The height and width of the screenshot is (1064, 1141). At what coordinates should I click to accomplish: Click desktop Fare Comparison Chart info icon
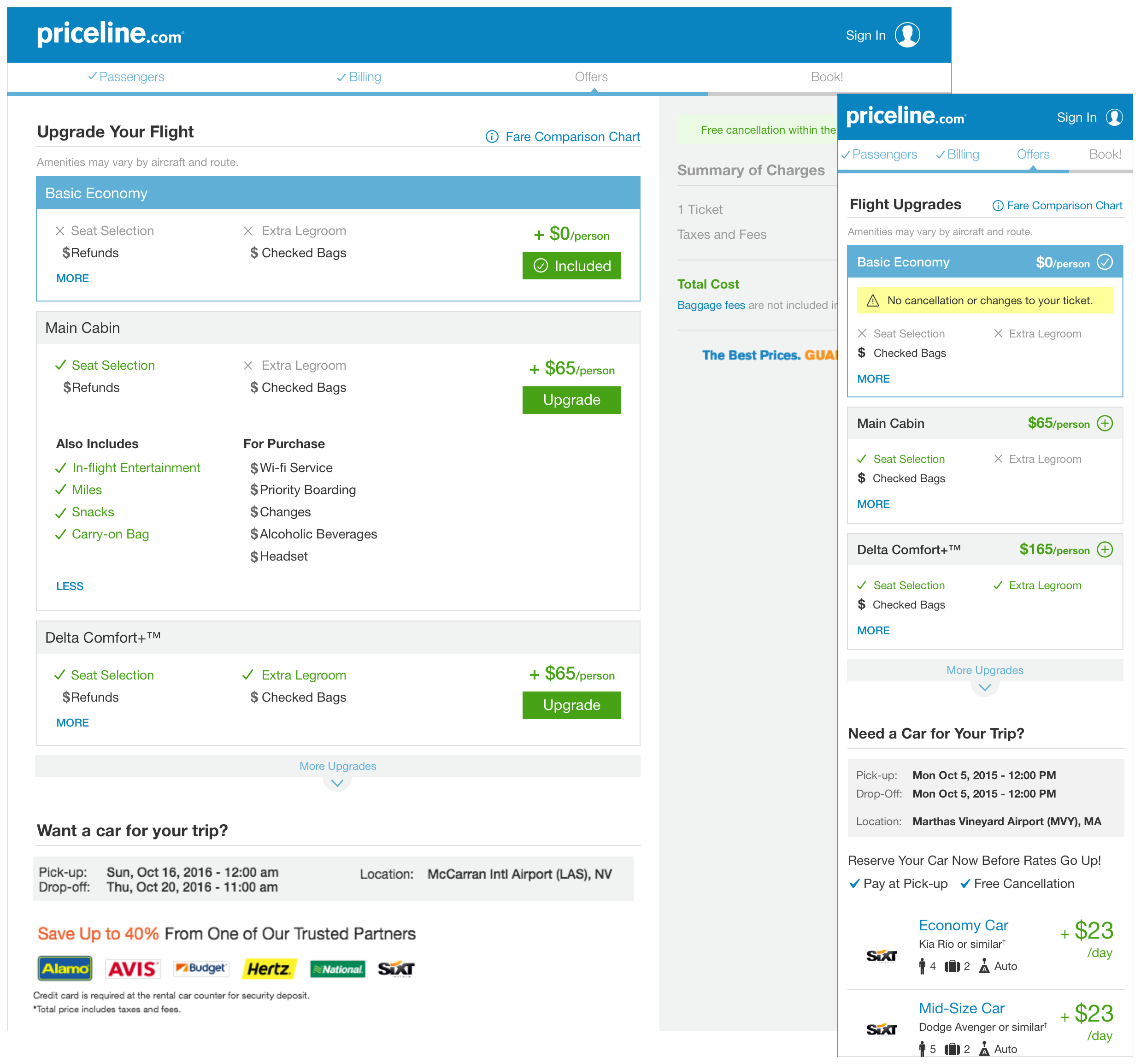tap(492, 136)
